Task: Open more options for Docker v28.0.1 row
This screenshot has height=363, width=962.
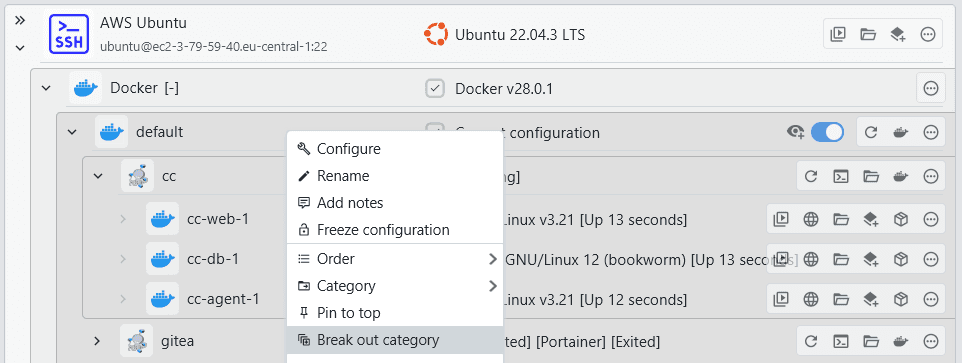Action: click(x=931, y=89)
